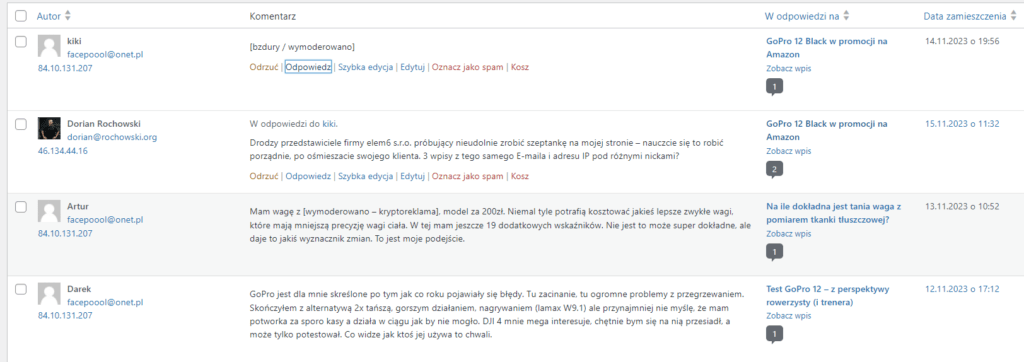Open email dorian@rochowski.org

112,137
